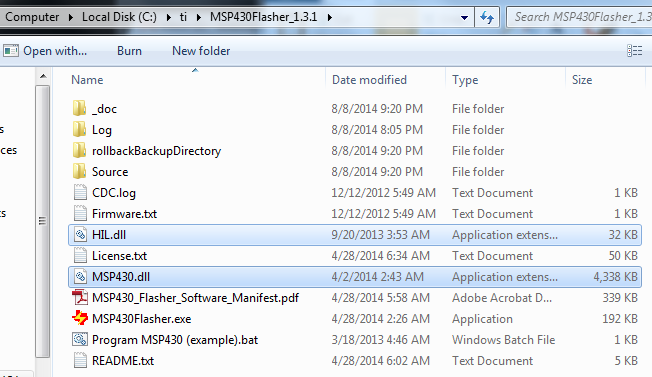The width and height of the screenshot is (652, 377).
Task: Select the Firmware.txt file name
Action: point(124,214)
